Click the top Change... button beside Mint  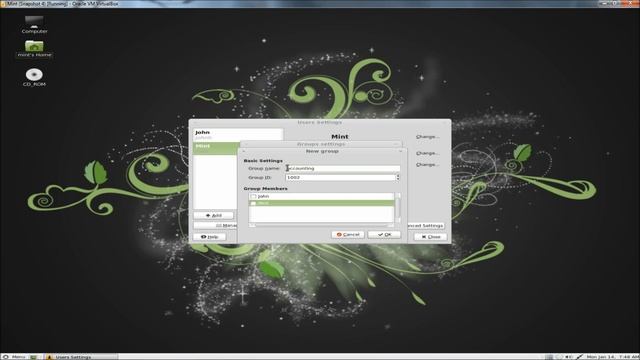tap(427, 137)
